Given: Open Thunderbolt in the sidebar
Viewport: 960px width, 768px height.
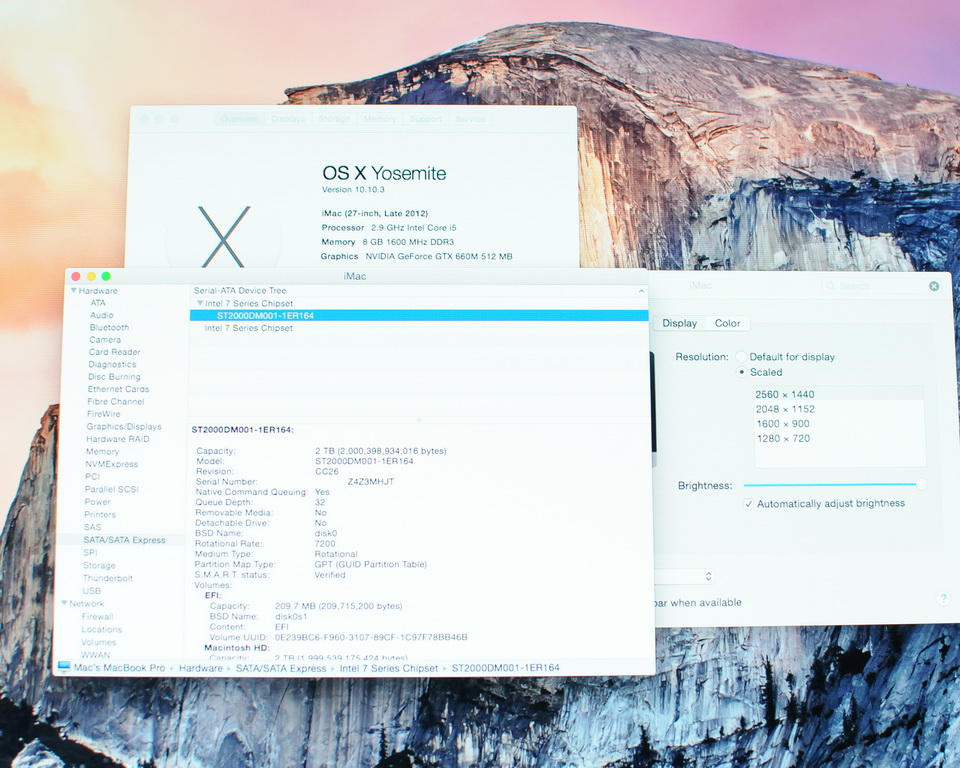Looking at the screenshot, I should 107,578.
